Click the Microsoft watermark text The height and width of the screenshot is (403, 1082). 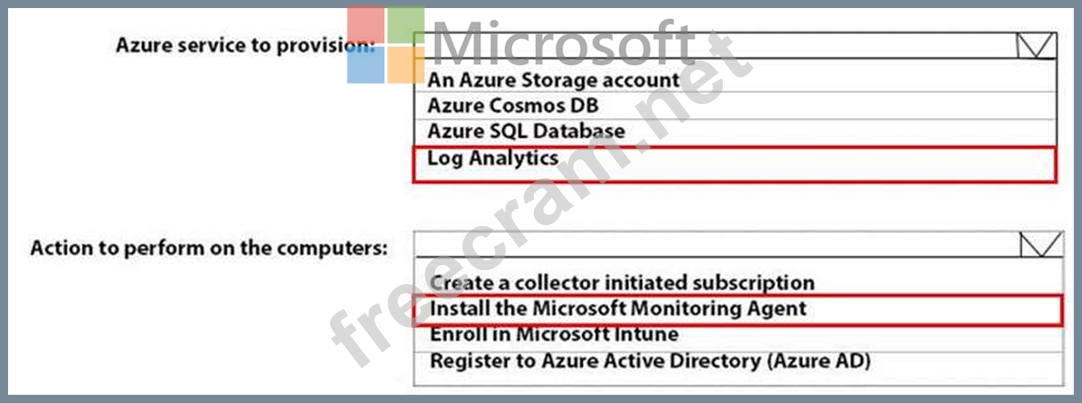564,43
